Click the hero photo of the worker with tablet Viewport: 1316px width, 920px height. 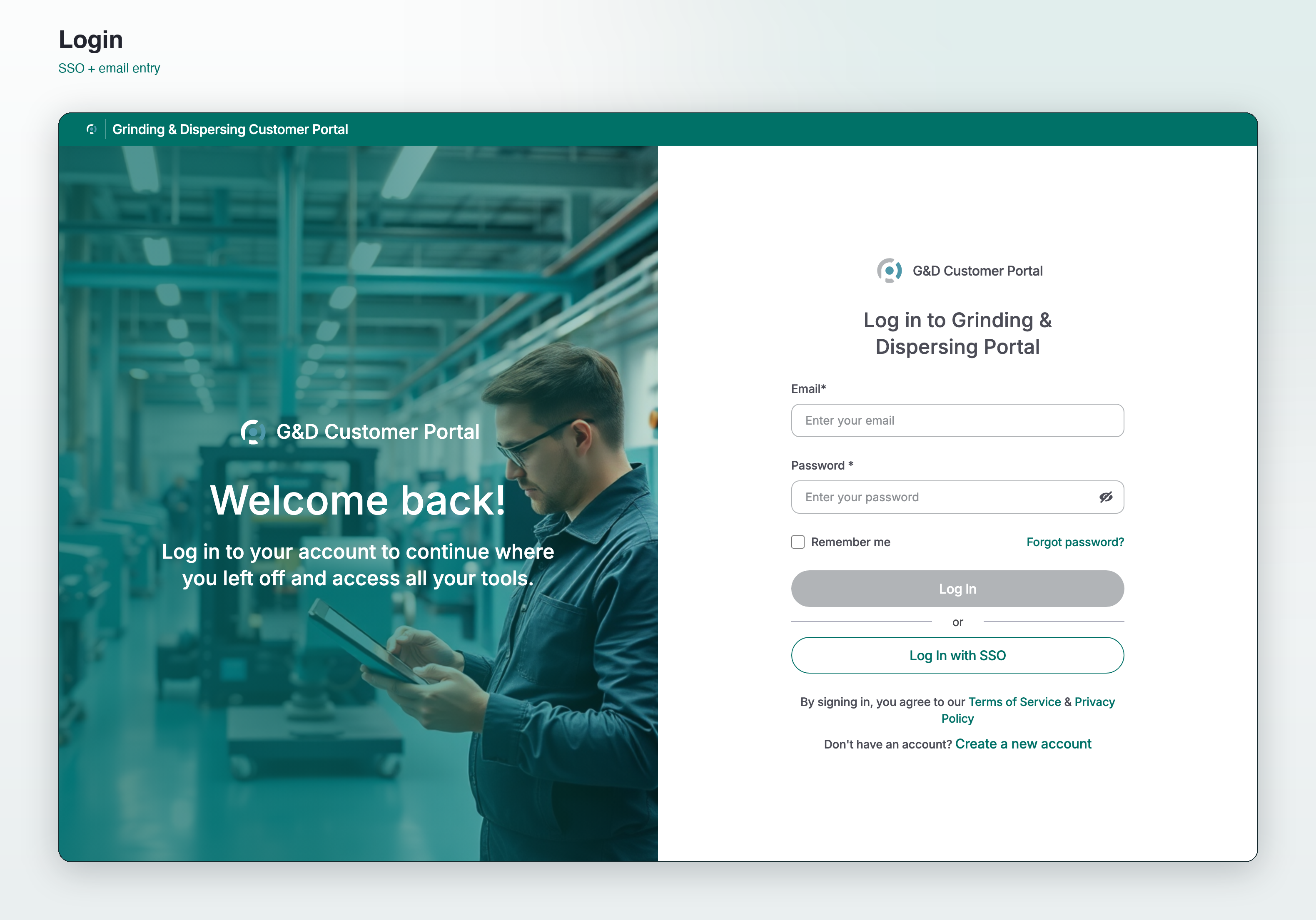358,504
